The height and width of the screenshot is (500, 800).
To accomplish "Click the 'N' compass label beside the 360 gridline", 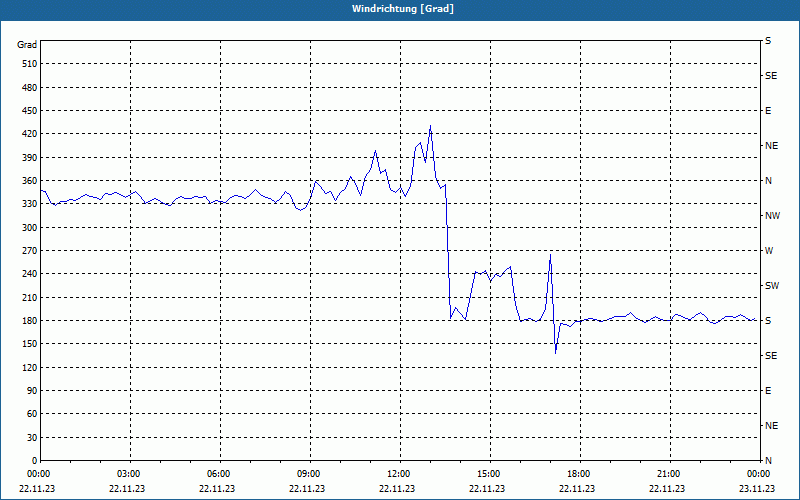I will pyautogui.click(x=768, y=181).
